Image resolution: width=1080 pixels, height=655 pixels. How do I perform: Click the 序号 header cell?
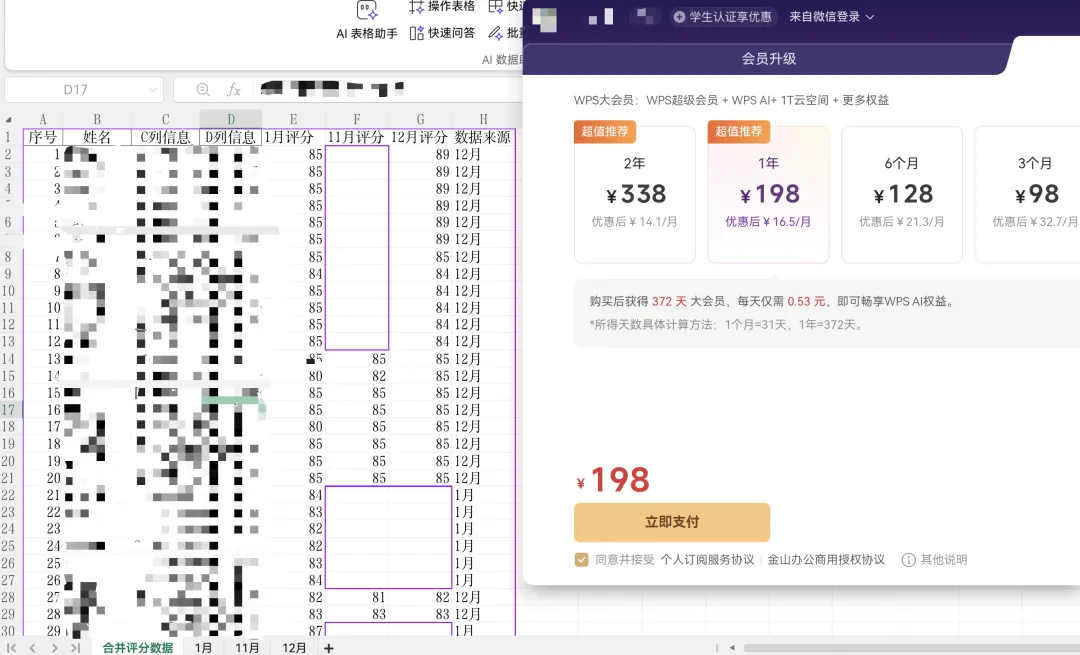click(43, 137)
